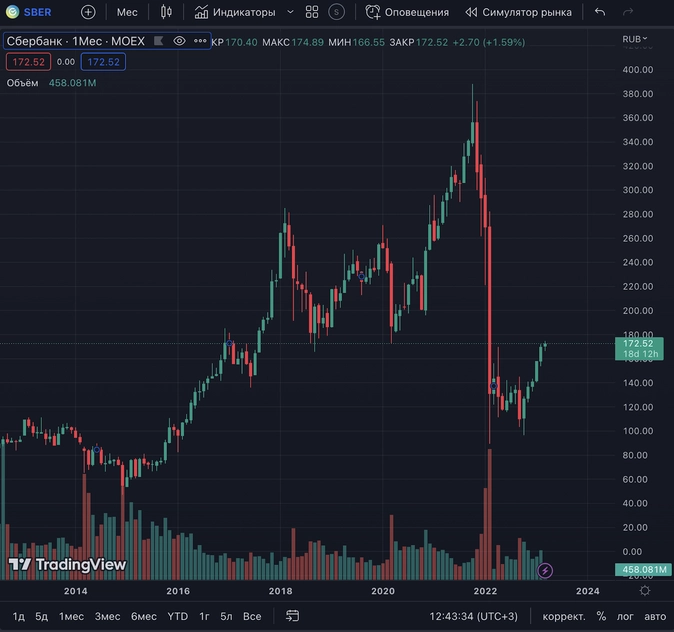Open the layout grid templates icon

[x=312, y=12]
